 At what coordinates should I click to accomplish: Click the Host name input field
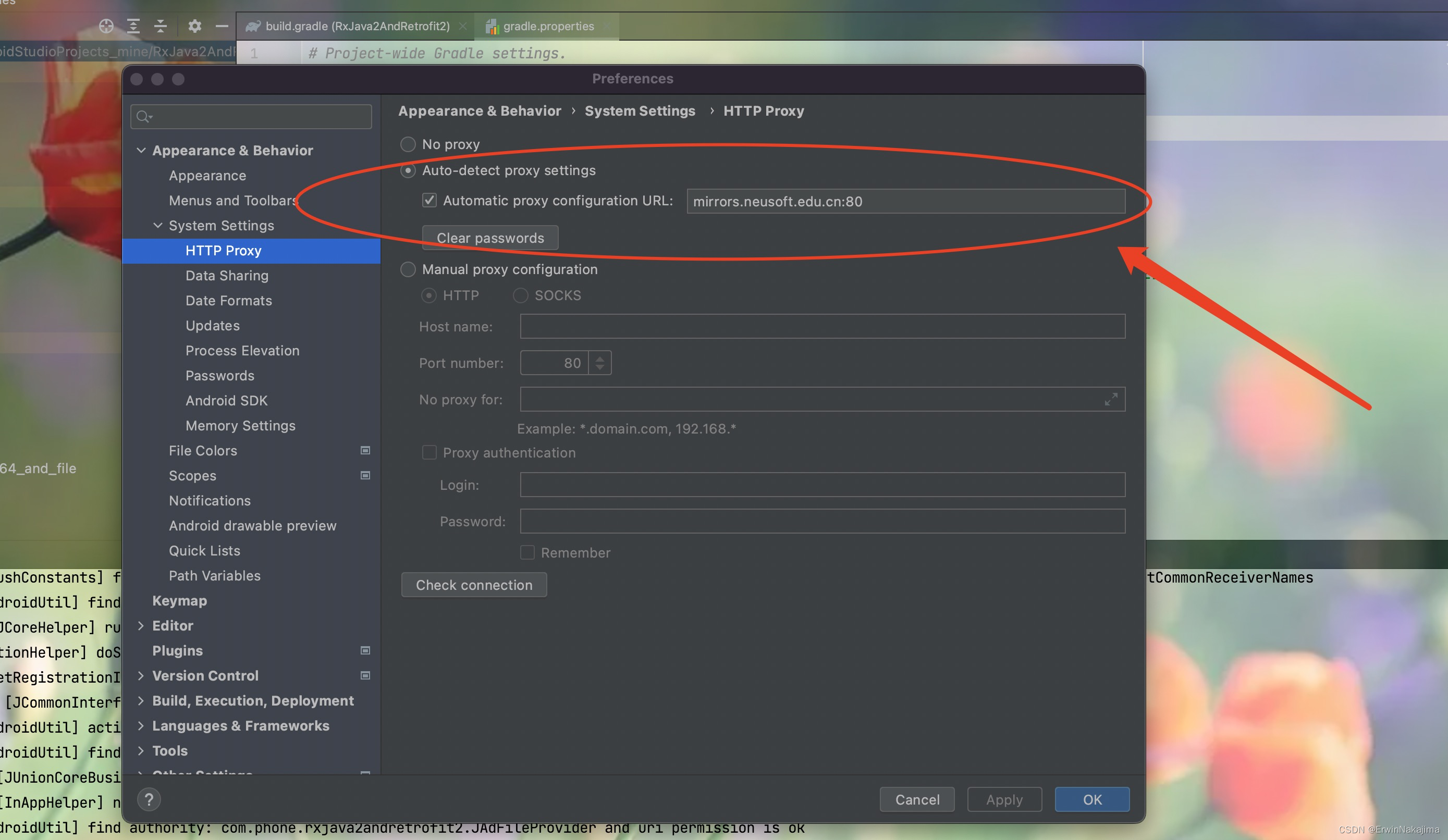tap(823, 326)
